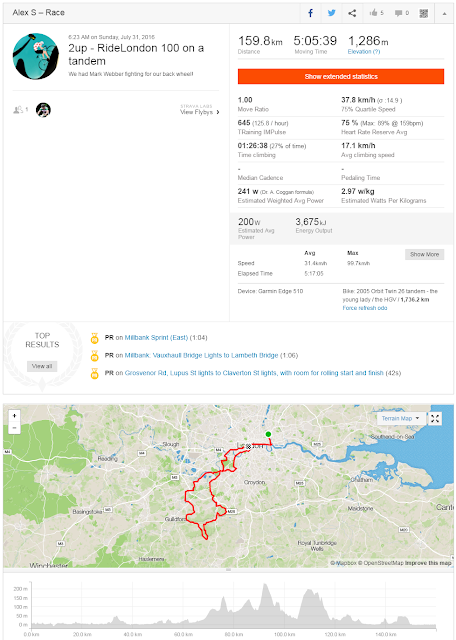Show the QR code icon
This screenshot has width=456, height=640.
click(424, 13)
